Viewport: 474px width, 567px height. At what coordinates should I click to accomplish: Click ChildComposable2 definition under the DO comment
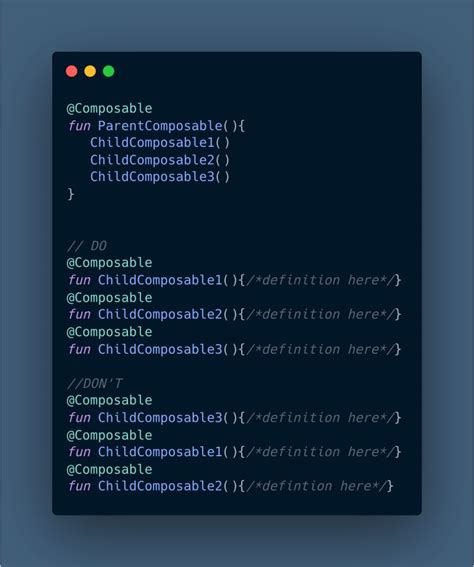(x=160, y=314)
